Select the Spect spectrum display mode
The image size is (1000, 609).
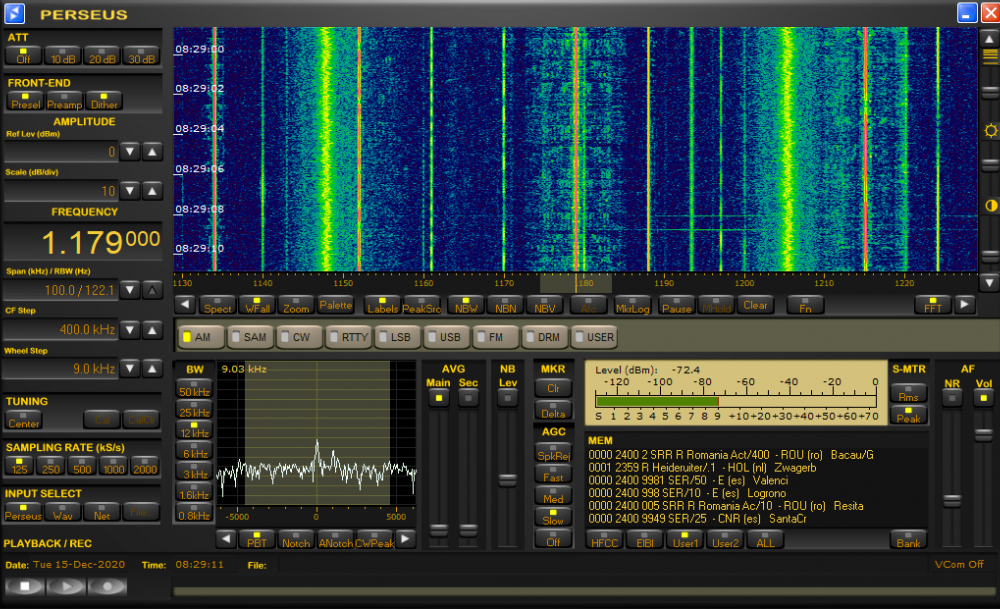point(217,307)
